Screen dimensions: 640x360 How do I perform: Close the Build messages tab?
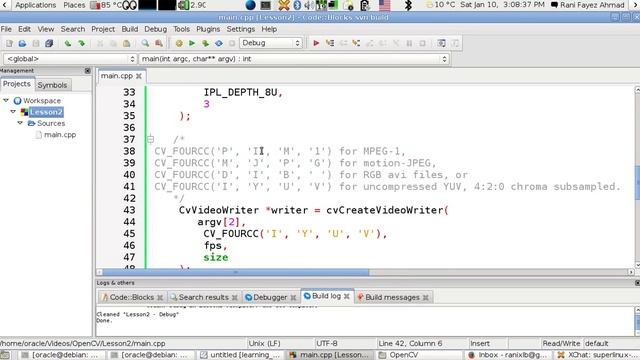(x=426, y=298)
